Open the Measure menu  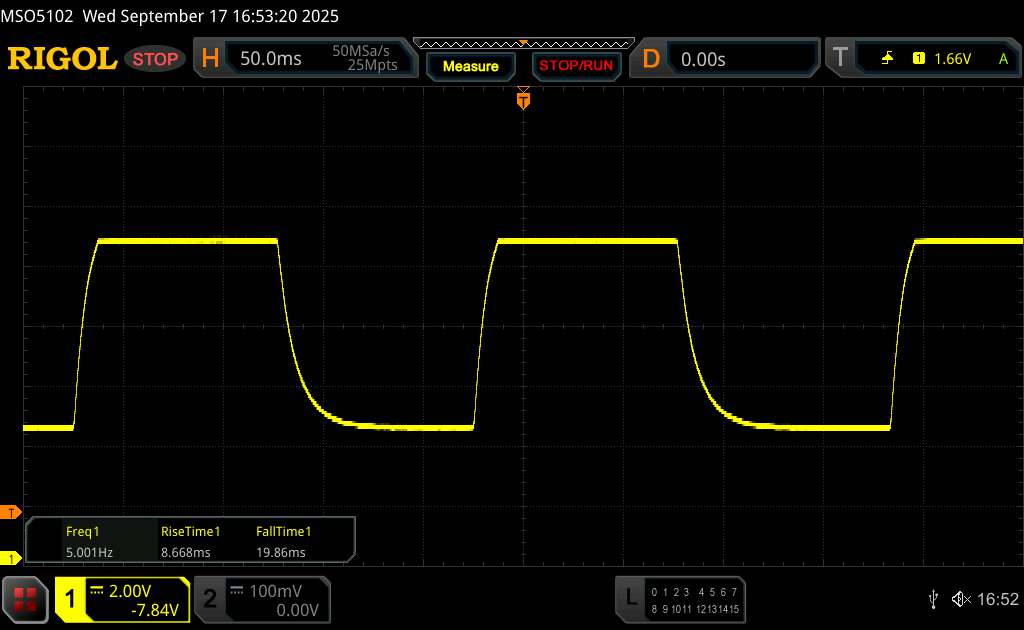pos(470,66)
